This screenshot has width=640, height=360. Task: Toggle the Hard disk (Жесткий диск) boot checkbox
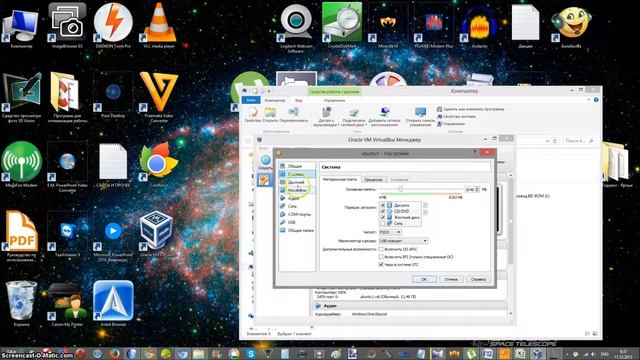click(382, 217)
